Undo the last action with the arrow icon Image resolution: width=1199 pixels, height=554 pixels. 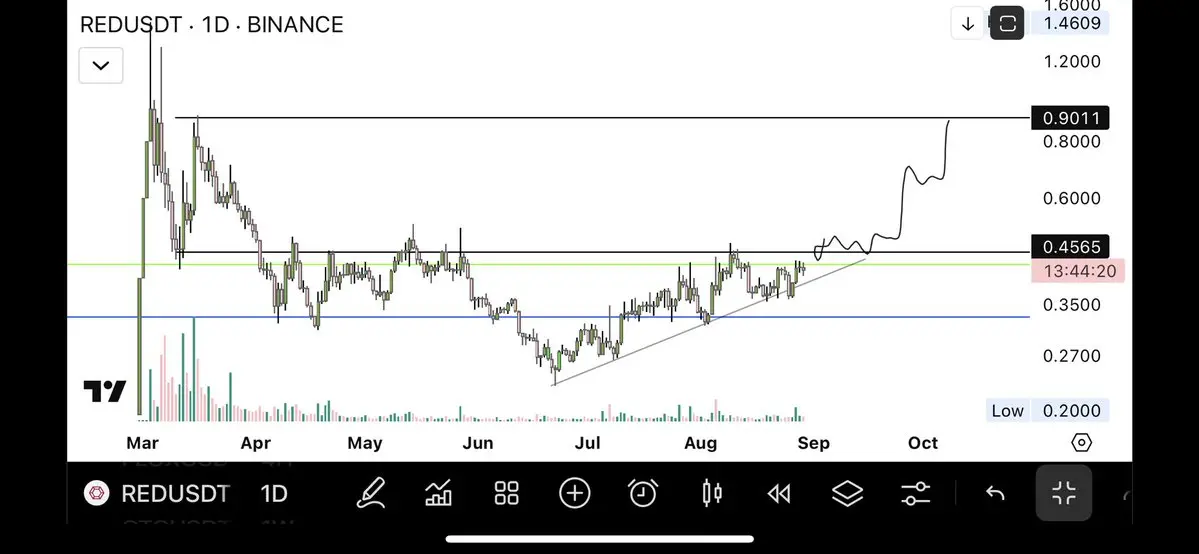click(995, 494)
